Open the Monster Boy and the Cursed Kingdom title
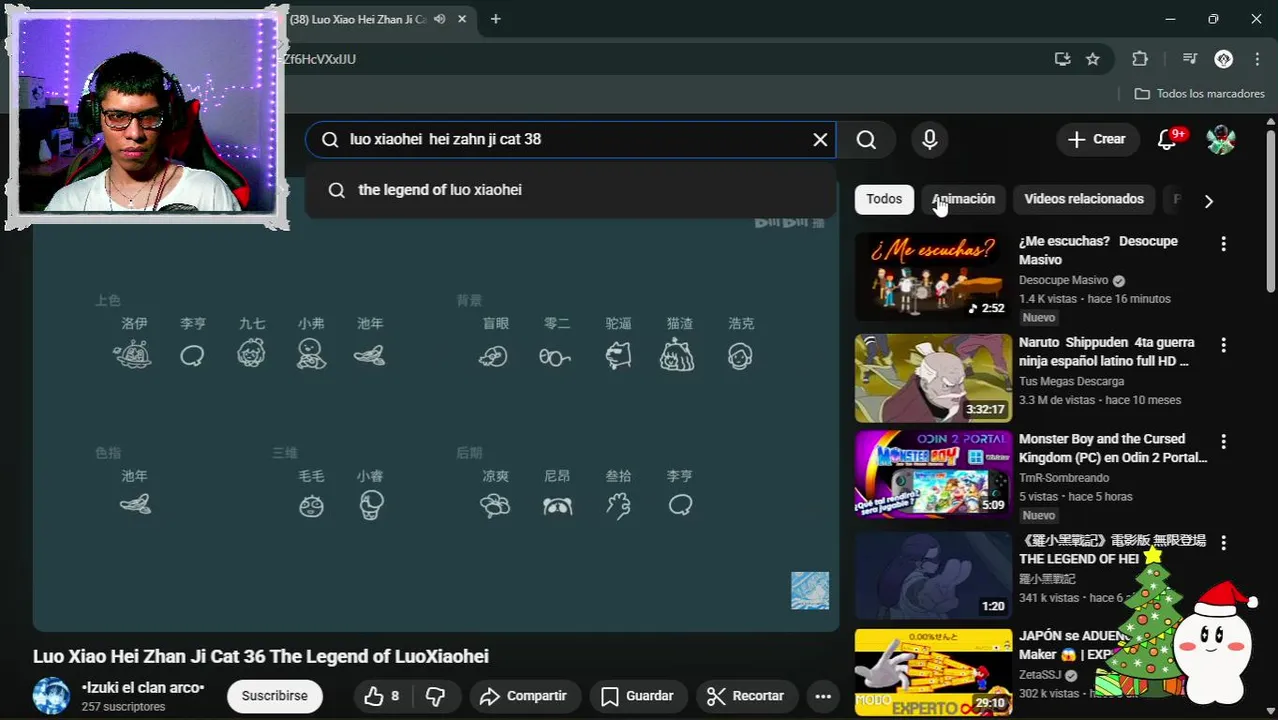 (1113, 448)
